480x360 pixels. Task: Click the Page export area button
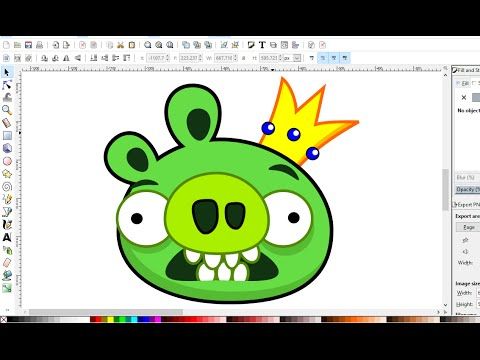468,227
